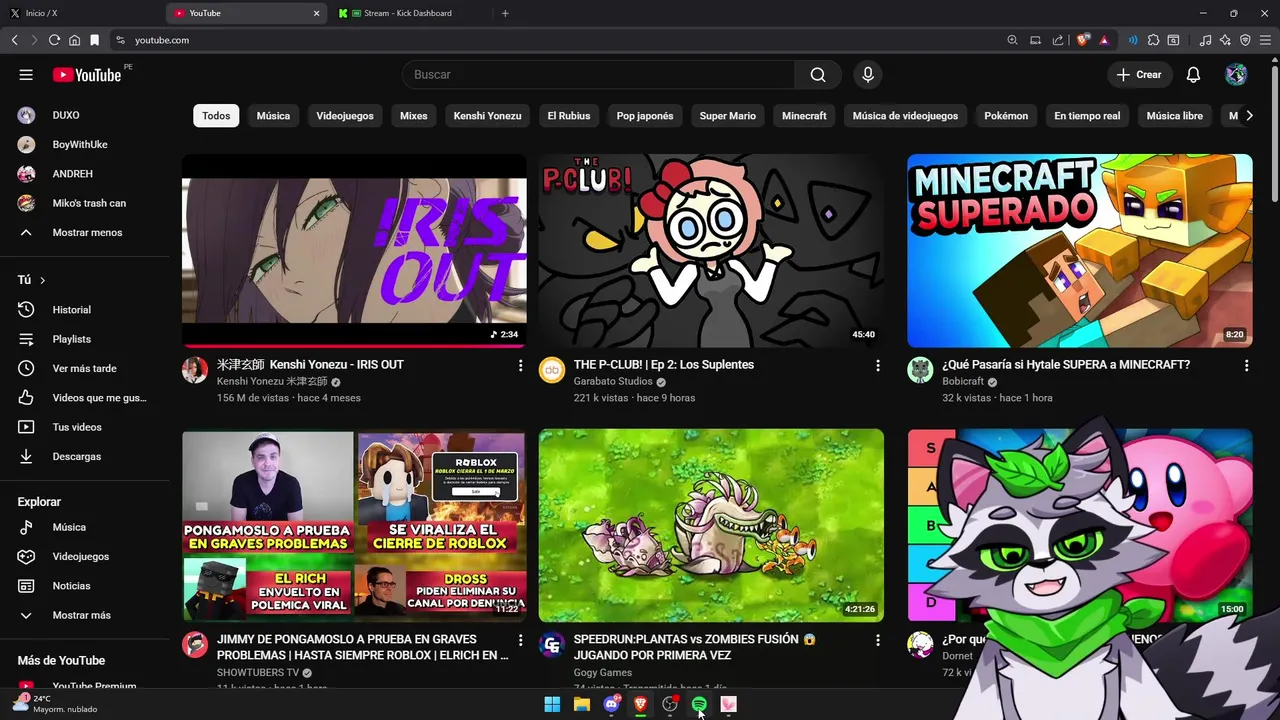Open the browser main hamburger menu
Viewport: 1280px width, 720px height.
tap(1265, 40)
